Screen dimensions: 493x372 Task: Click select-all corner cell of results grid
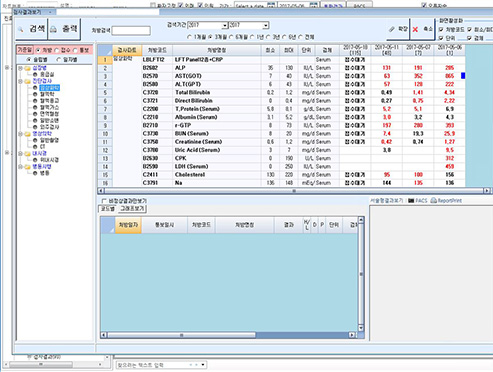[x=105, y=50]
